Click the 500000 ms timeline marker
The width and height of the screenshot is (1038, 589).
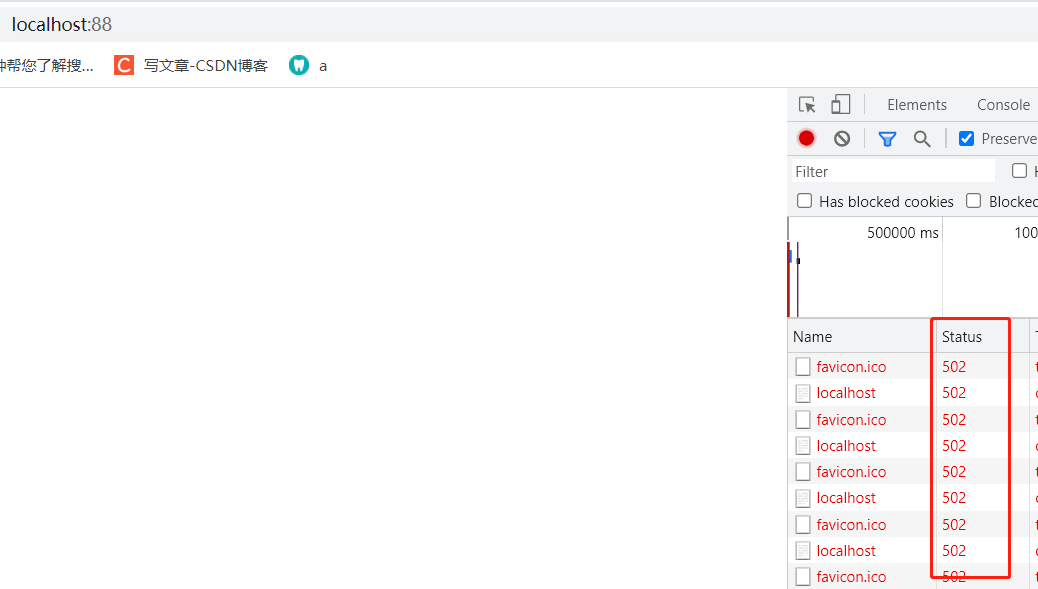point(903,233)
